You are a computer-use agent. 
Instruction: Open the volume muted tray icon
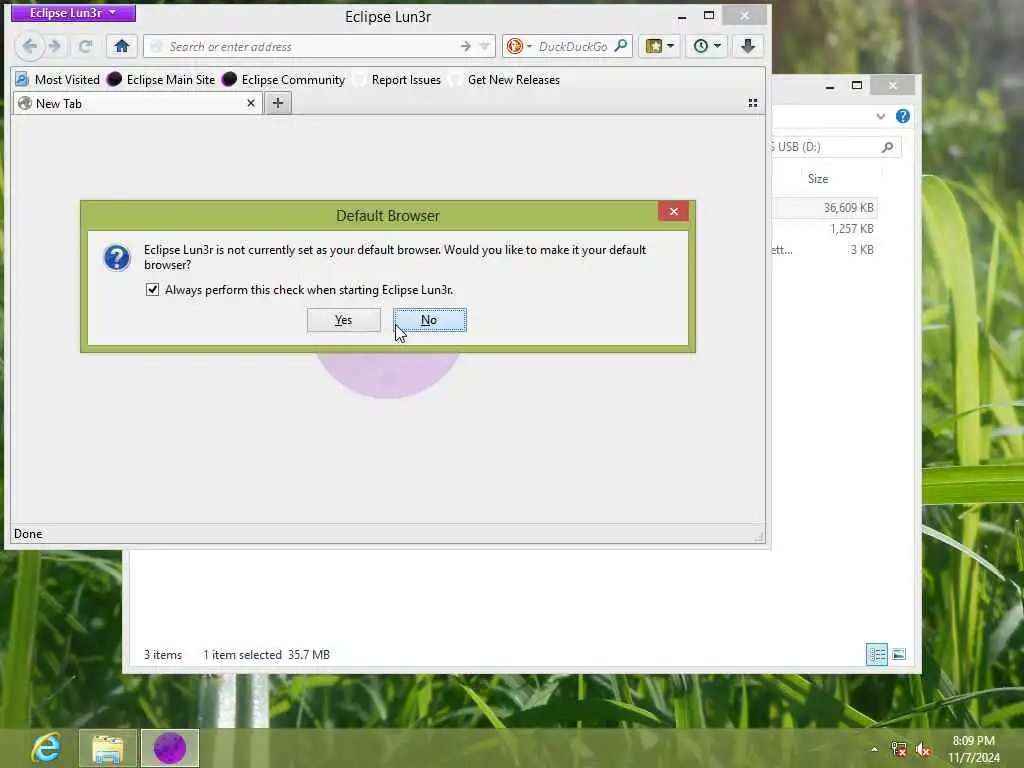tap(923, 749)
